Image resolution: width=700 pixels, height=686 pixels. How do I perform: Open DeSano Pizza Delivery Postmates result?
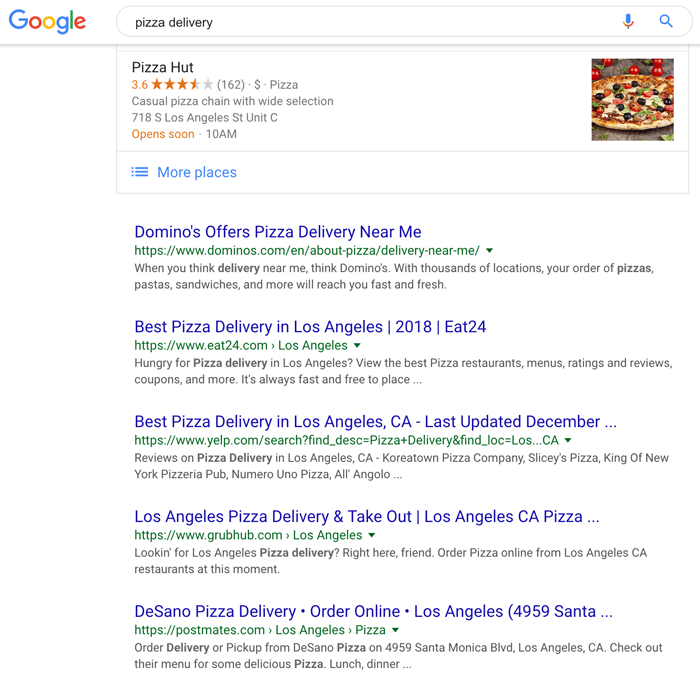[373, 612]
